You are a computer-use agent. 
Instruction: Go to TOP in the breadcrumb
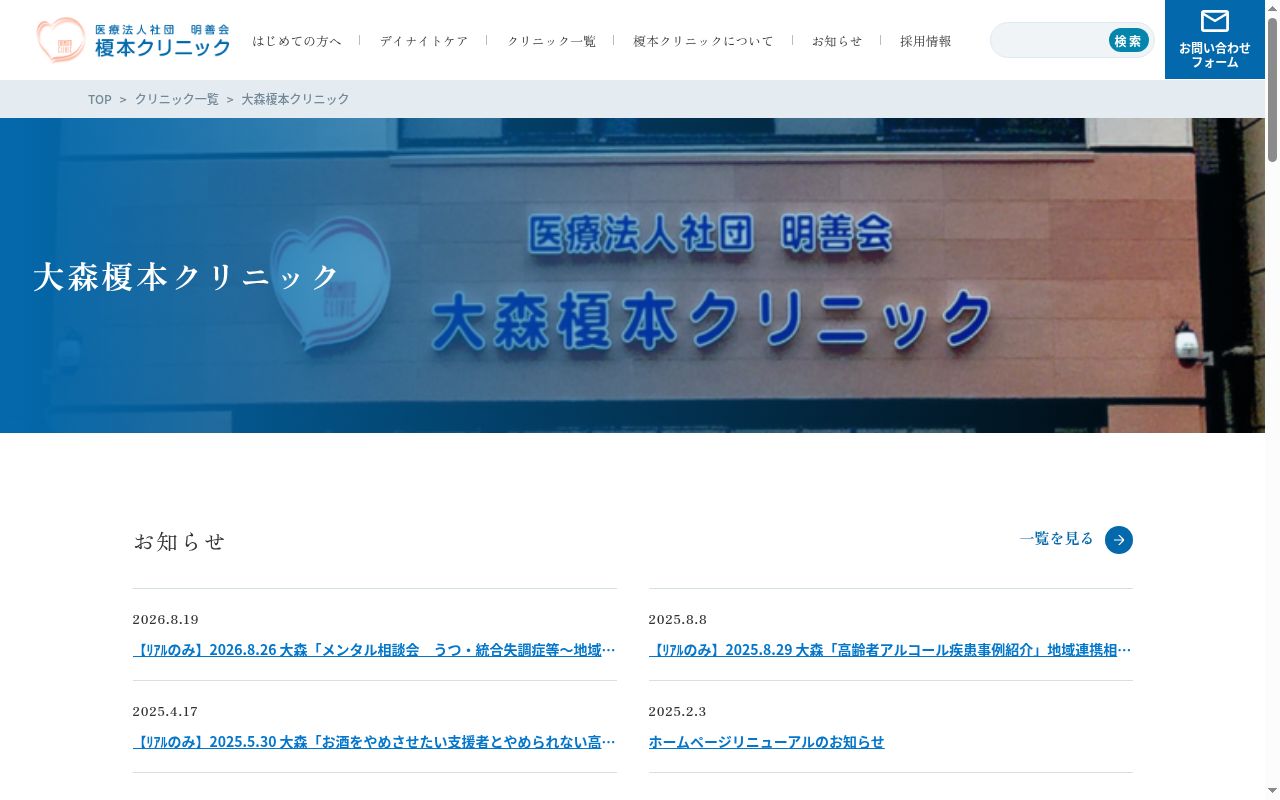coord(100,99)
